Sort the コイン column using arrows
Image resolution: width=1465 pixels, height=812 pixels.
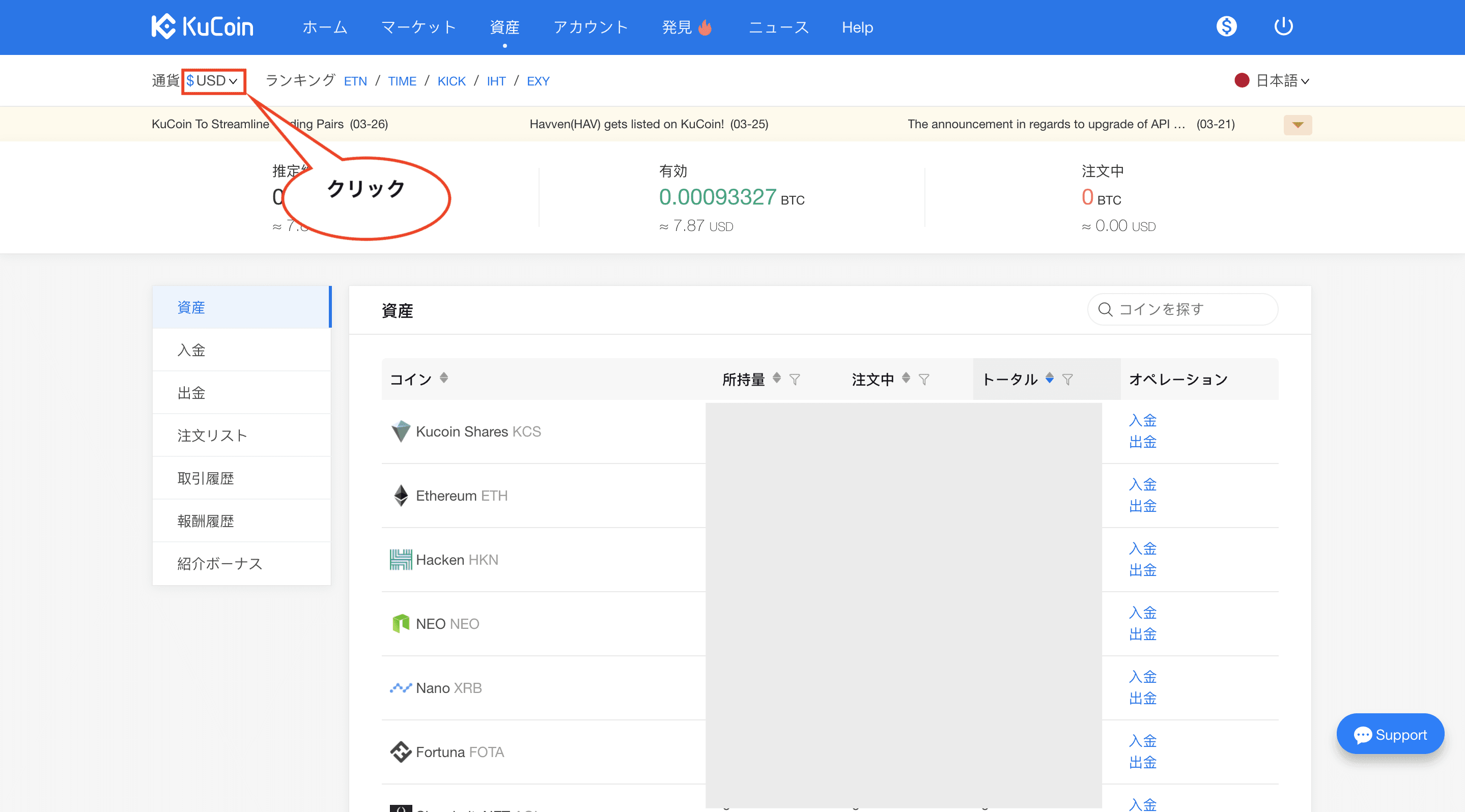443,378
